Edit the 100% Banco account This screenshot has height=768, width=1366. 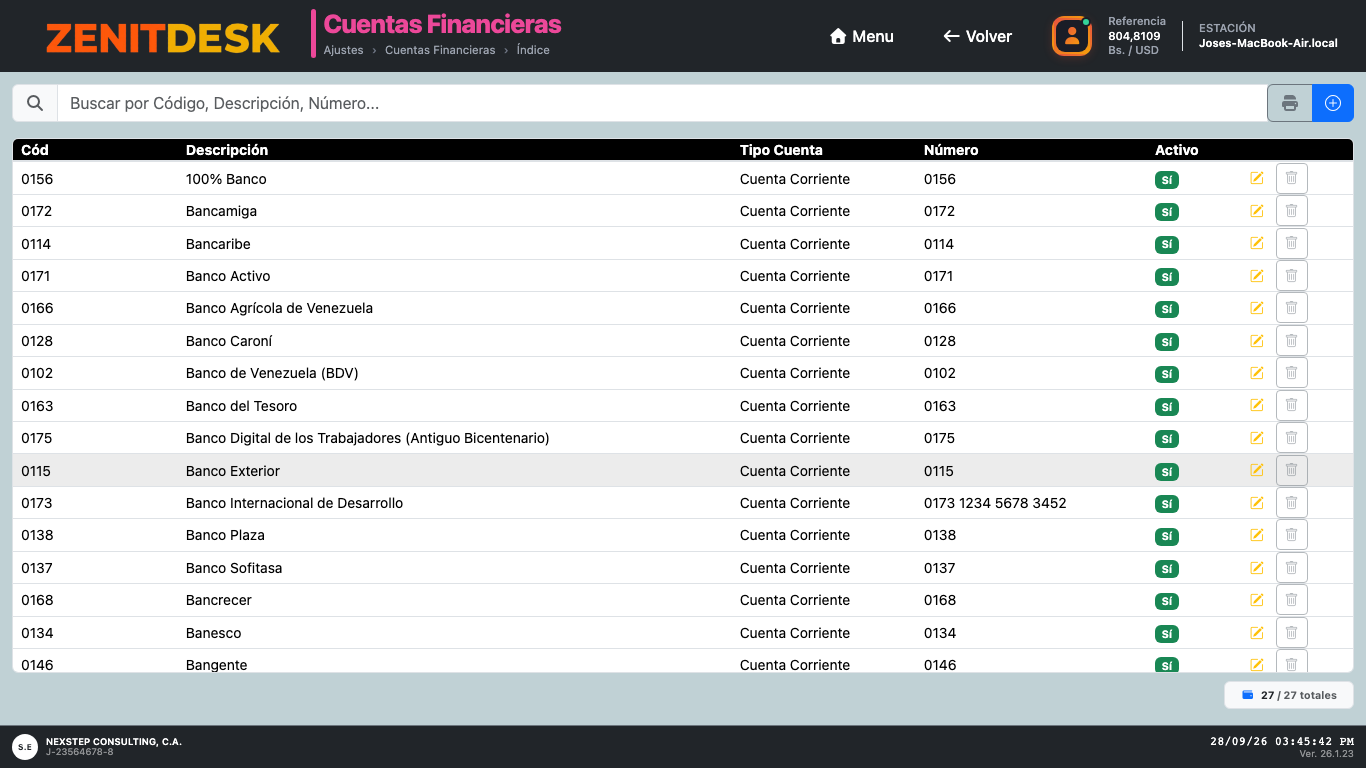tap(1257, 178)
